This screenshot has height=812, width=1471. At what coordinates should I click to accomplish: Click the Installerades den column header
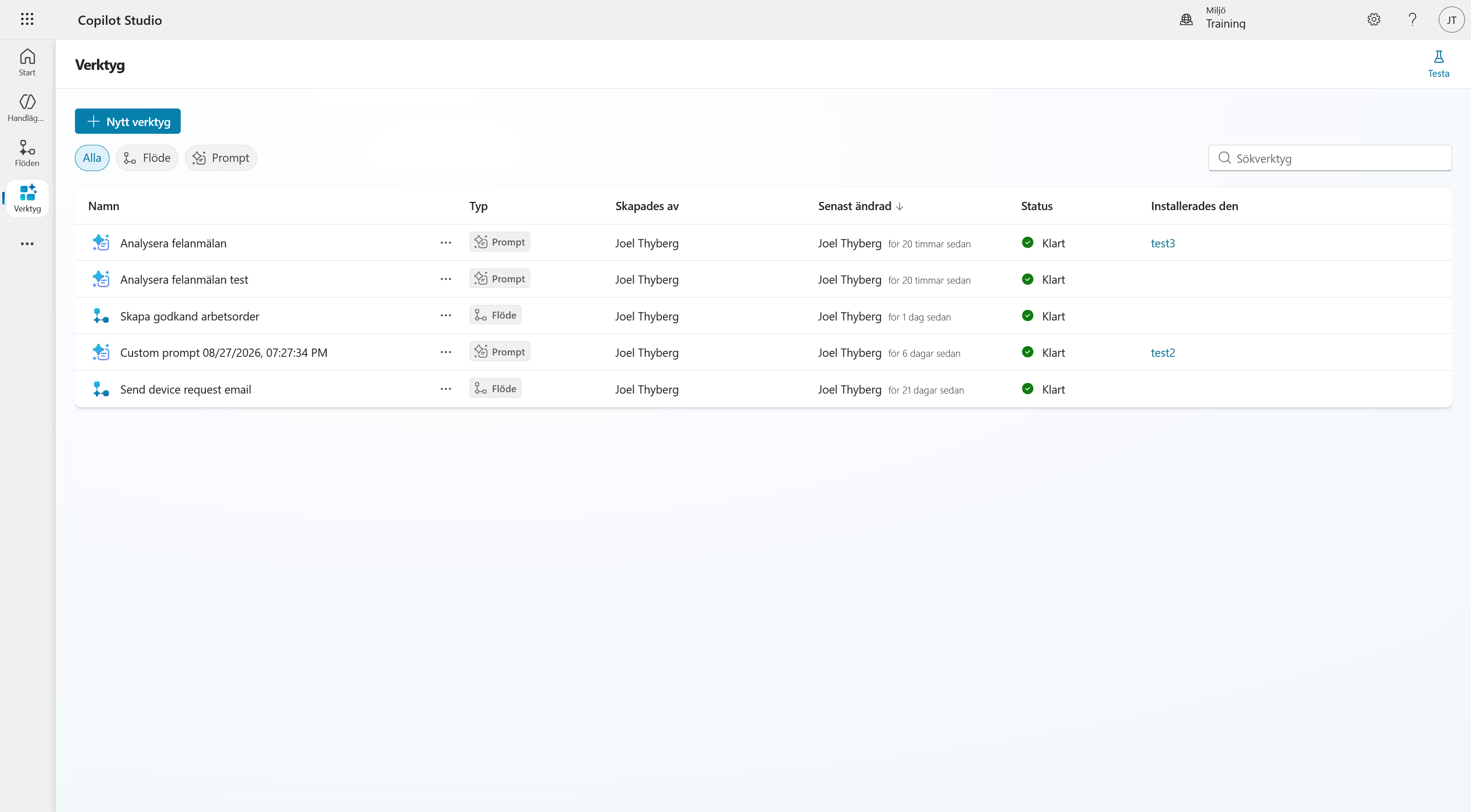1194,206
